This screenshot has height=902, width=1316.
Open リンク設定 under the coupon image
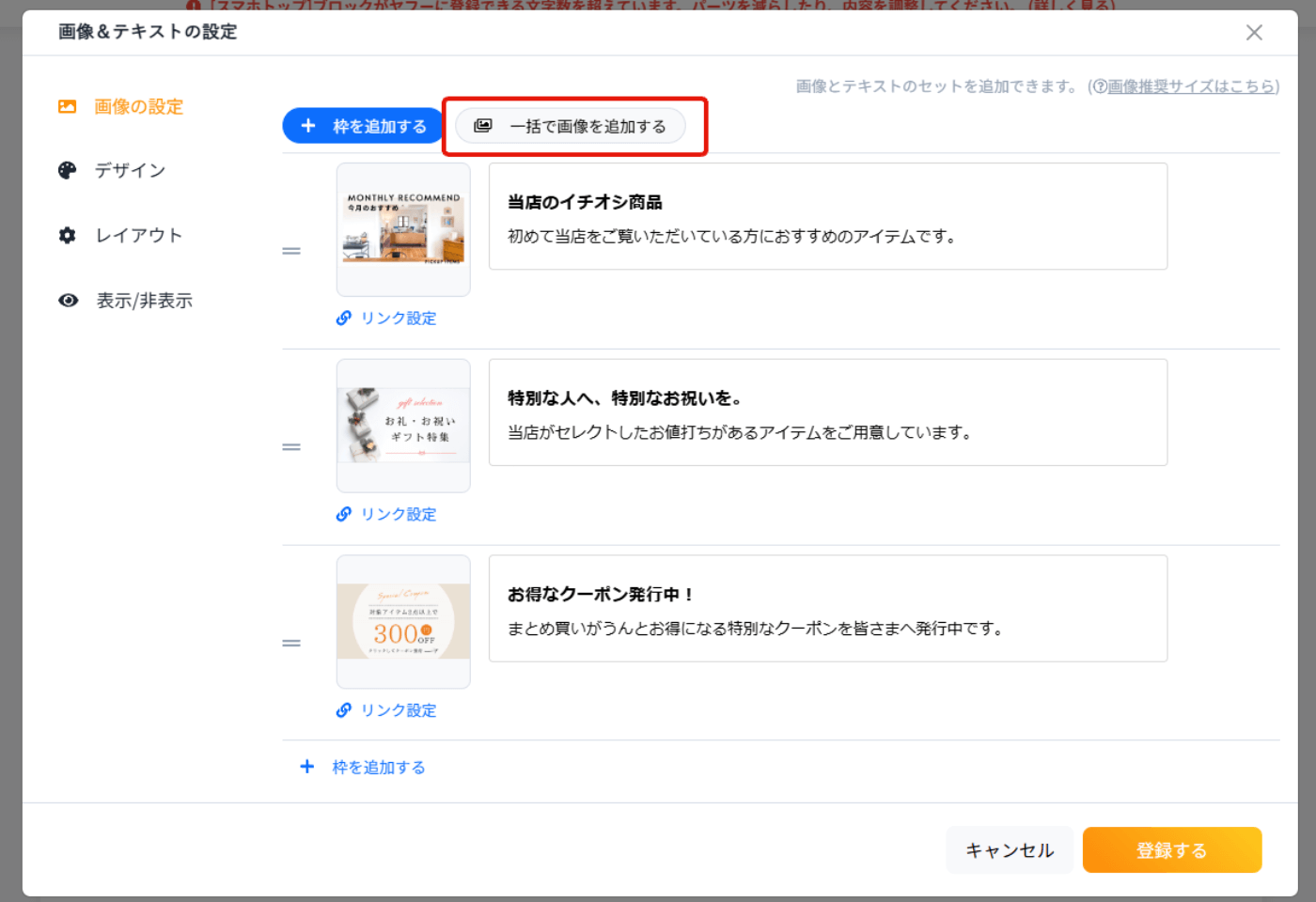point(386,710)
